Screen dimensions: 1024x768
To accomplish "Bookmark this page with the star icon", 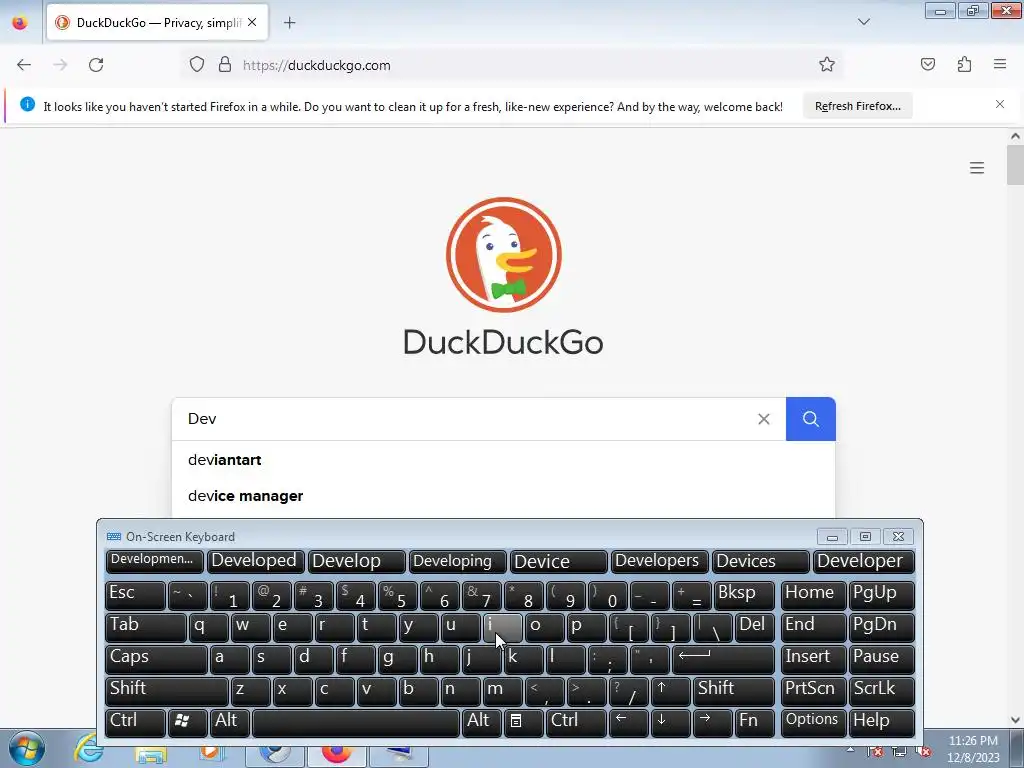I will pyautogui.click(x=827, y=65).
